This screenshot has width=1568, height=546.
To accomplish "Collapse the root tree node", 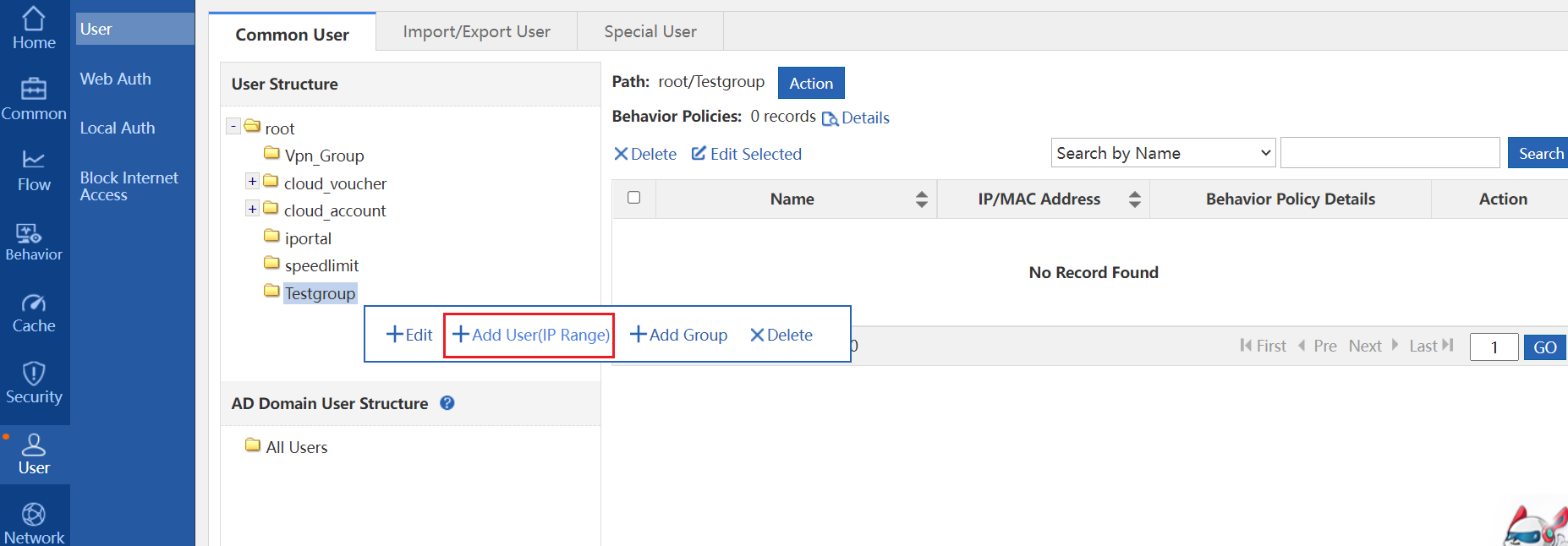I will click(x=233, y=127).
